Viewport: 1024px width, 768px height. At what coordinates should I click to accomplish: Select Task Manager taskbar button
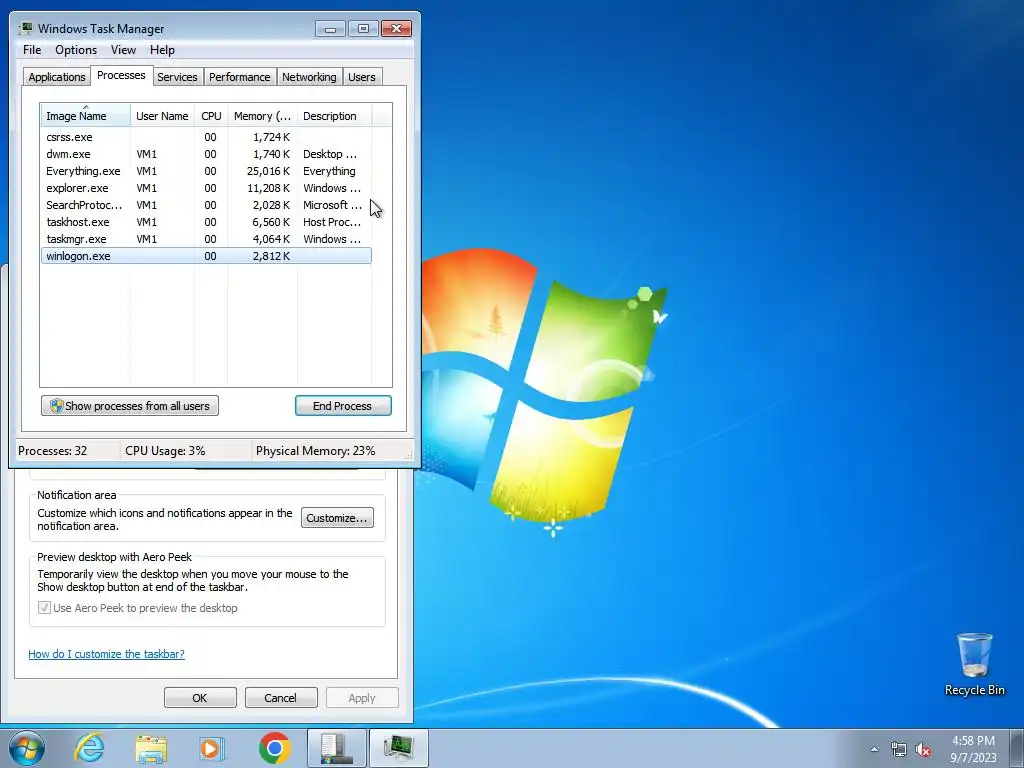tap(398, 748)
